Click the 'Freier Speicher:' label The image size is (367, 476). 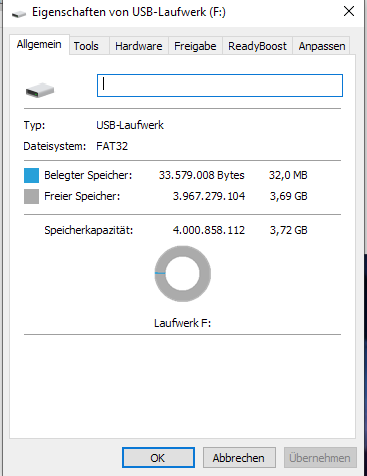(x=82, y=196)
